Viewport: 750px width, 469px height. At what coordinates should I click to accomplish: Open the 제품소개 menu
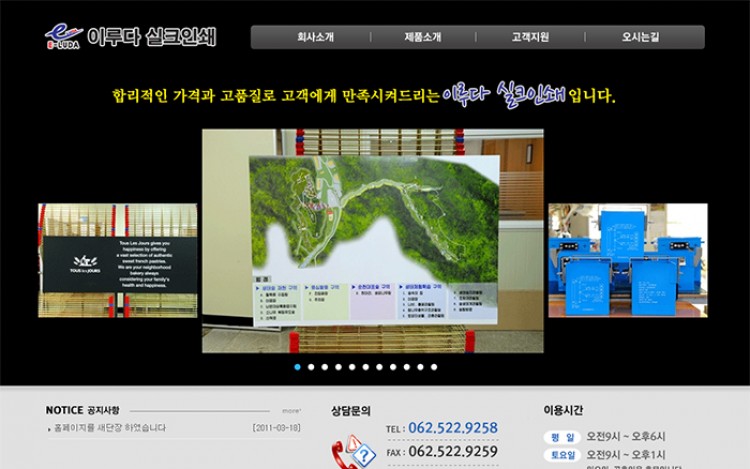(x=422, y=37)
